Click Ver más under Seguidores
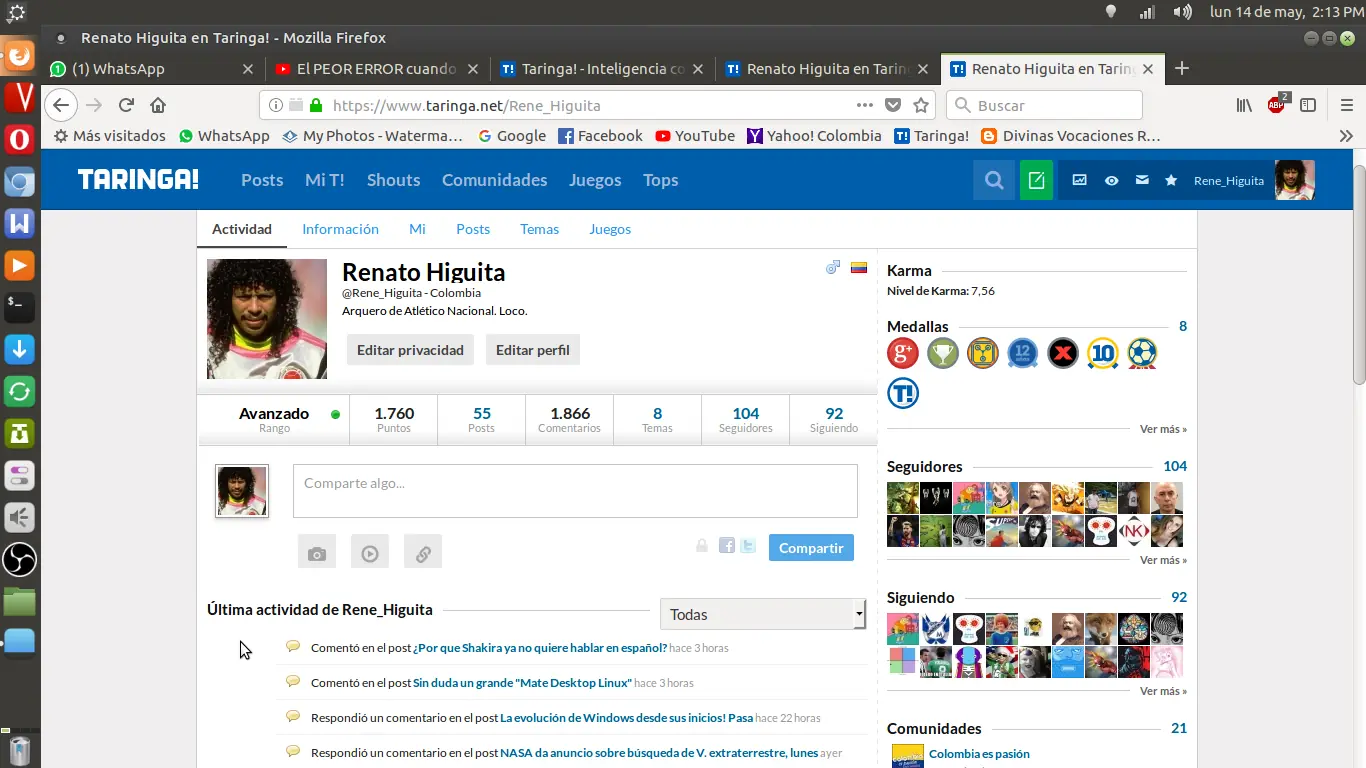Viewport: 1366px width, 768px height. pyautogui.click(x=1163, y=560)
